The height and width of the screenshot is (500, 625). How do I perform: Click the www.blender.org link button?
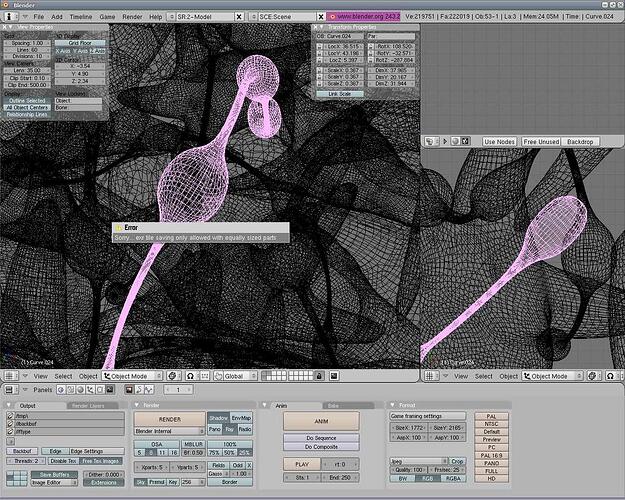[x=364, y=17]
